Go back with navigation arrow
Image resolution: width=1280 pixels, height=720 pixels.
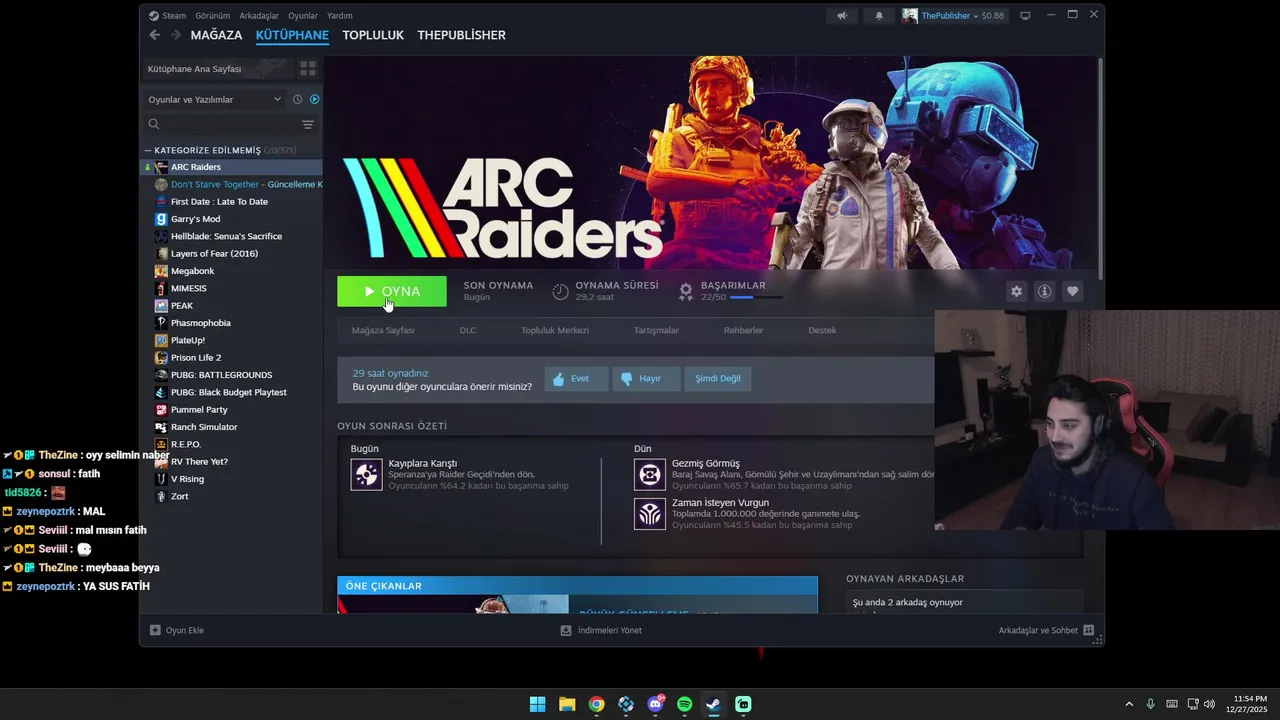click(154, 35)
